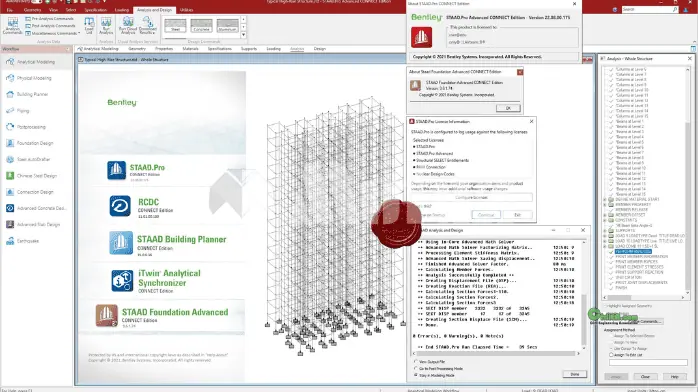Click the STAAD Foundation Advanced splash icon

(107, 315)
